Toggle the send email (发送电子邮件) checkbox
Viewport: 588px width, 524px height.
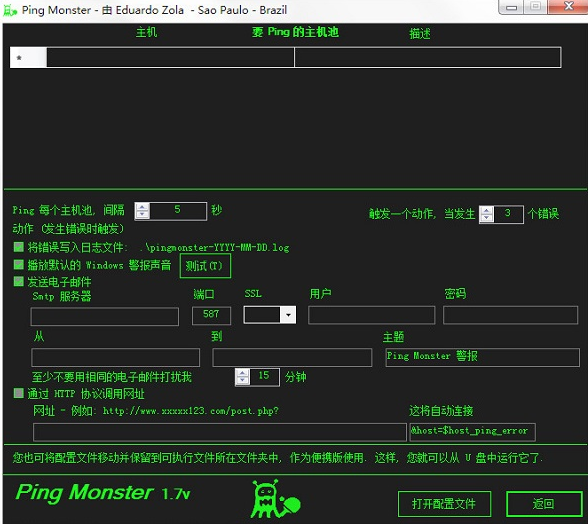tap(18, 281)
